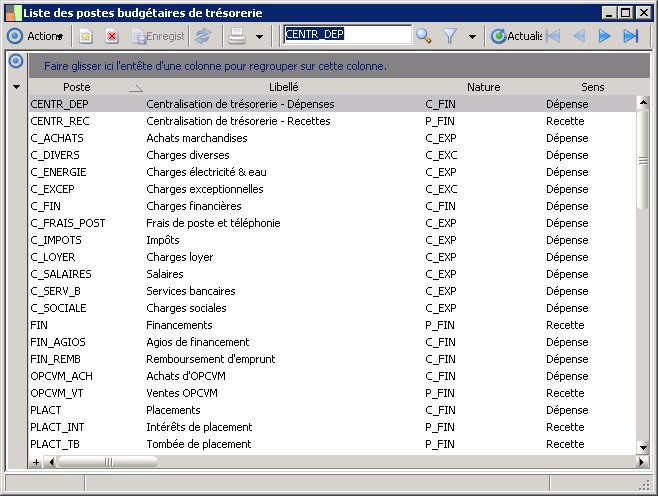Screen dimensions: 658x496
Task: Click the magnifying glass search icon
Action: [x=424, y=36]
